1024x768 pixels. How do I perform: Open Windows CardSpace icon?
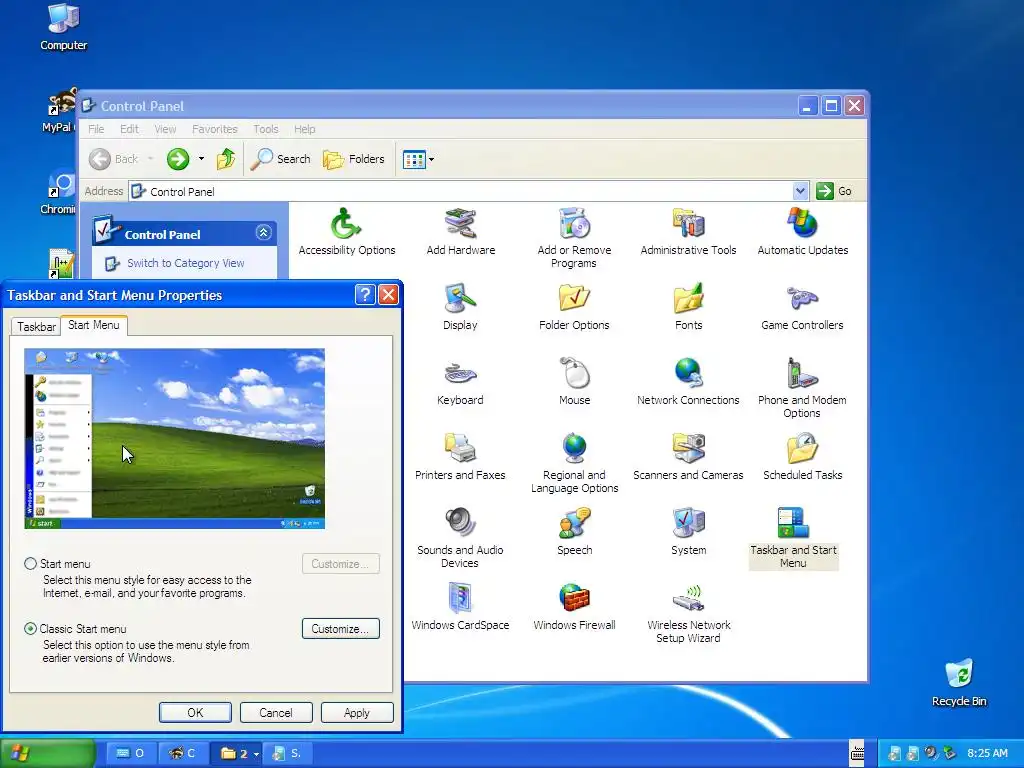[x=460, y=607]
